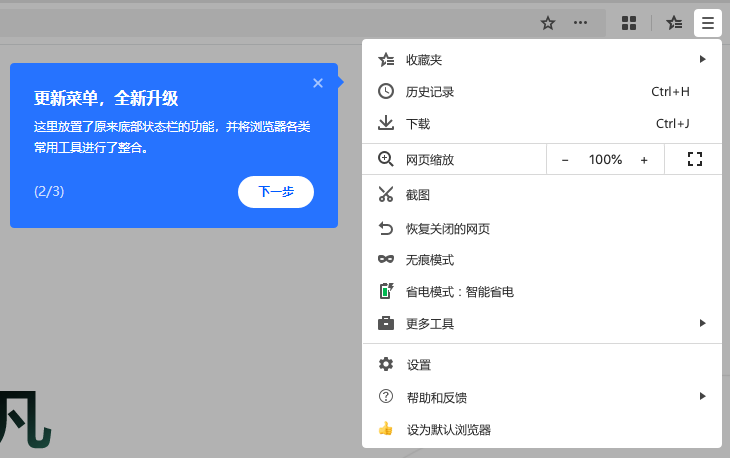Select 恢复关闭的网页 menu entry
Viewport: 730px width, 458px height.
(x=542, y=229)
